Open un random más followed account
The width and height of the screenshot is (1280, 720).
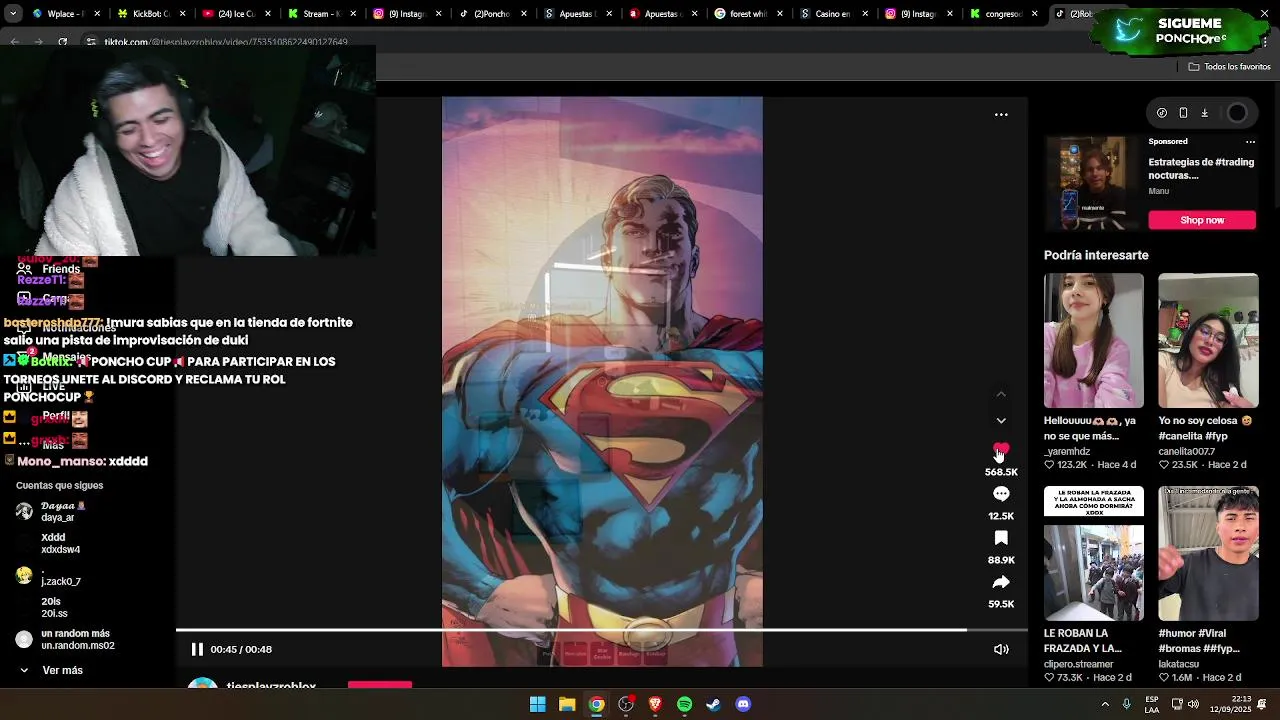pos(66,640)
